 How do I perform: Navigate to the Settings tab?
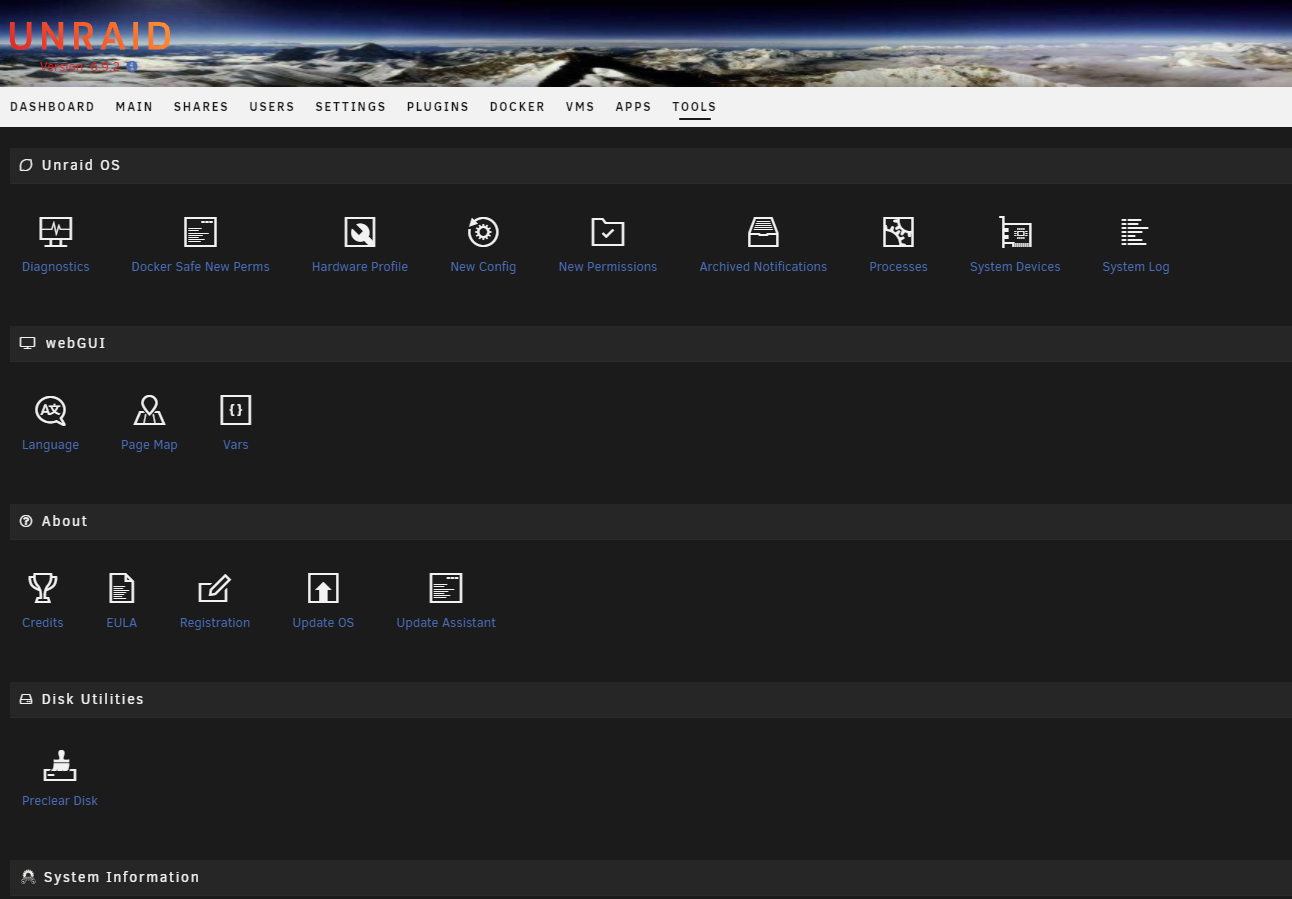click(x=350, y=107)
